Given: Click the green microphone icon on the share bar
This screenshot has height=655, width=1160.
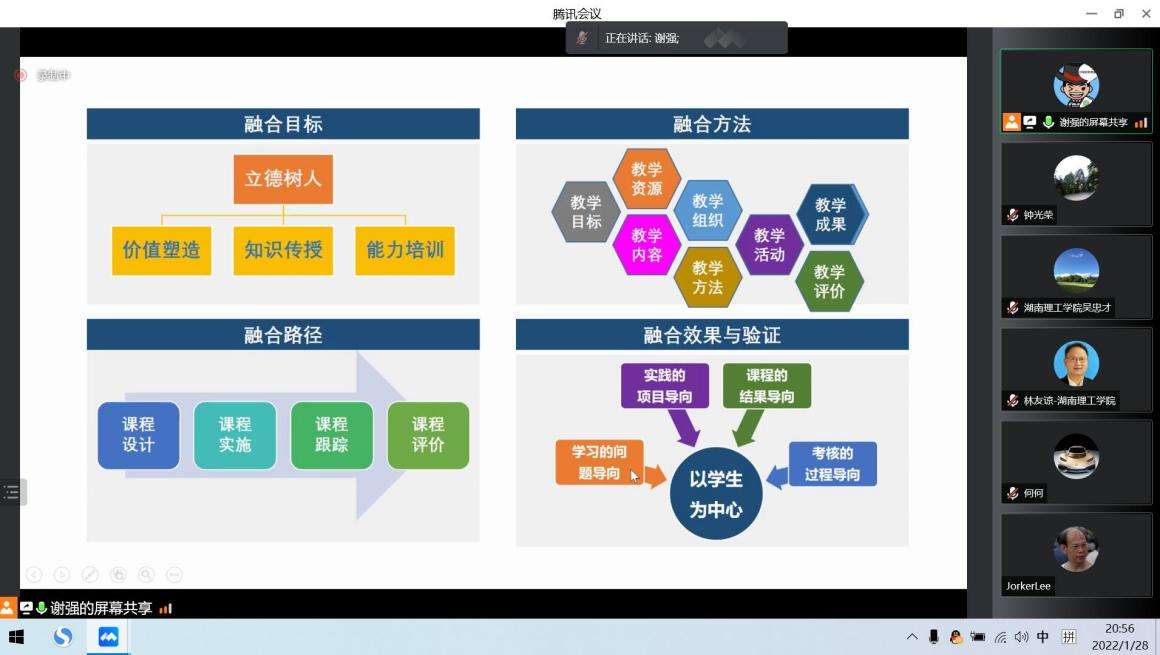Looking at the screenshot, I should pyautogui.click(x=41, y=607).
